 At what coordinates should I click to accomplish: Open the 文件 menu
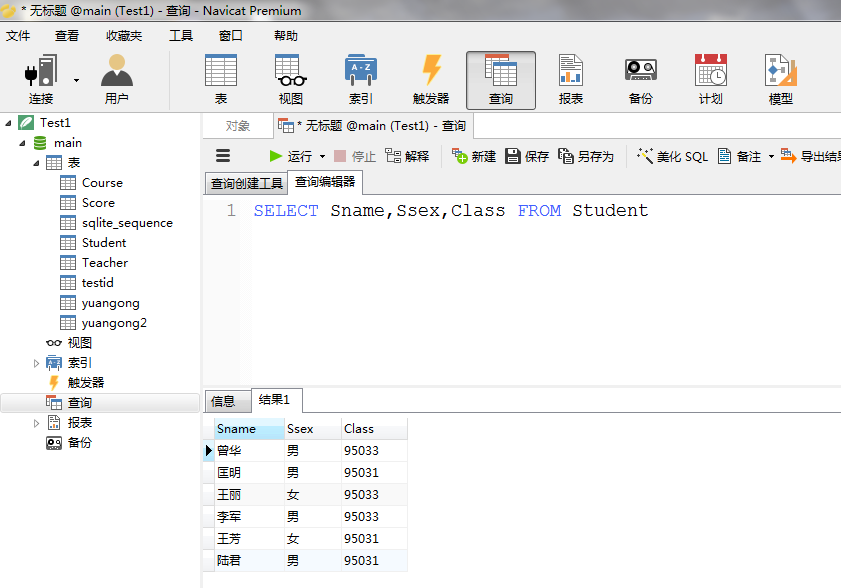pyautogui.click(x=18, y=36)
